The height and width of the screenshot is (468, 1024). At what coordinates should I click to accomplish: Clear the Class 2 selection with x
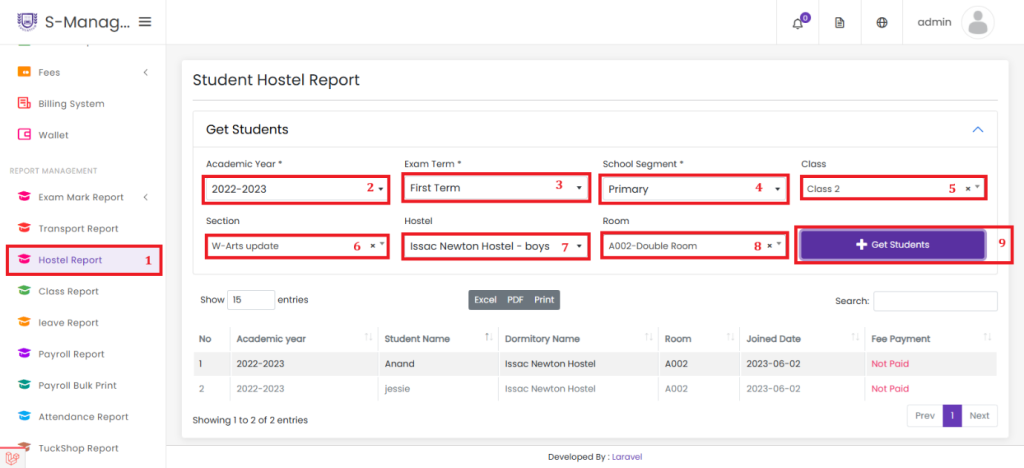[x=968, y=189]
